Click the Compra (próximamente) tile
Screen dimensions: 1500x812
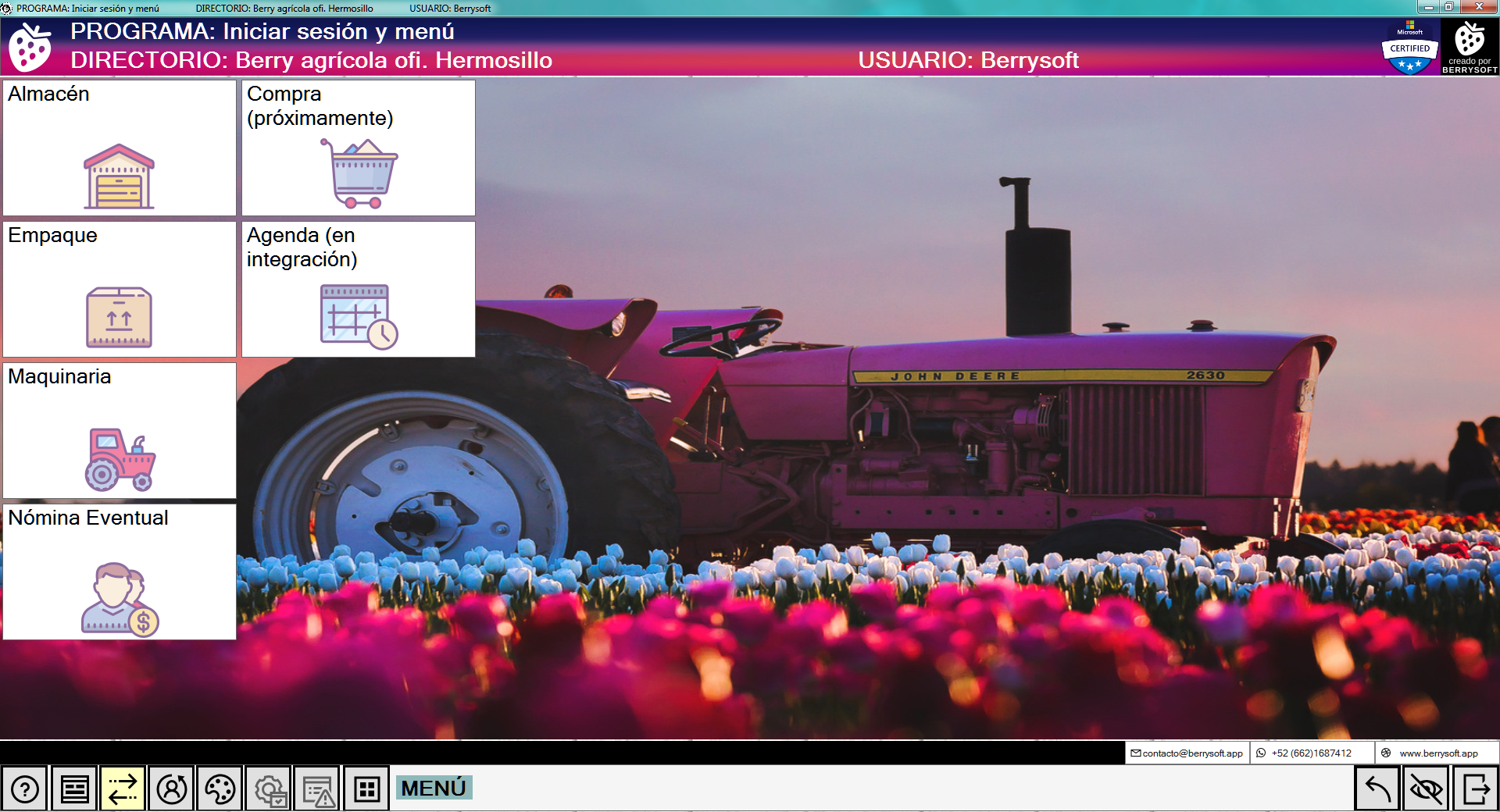358,148
